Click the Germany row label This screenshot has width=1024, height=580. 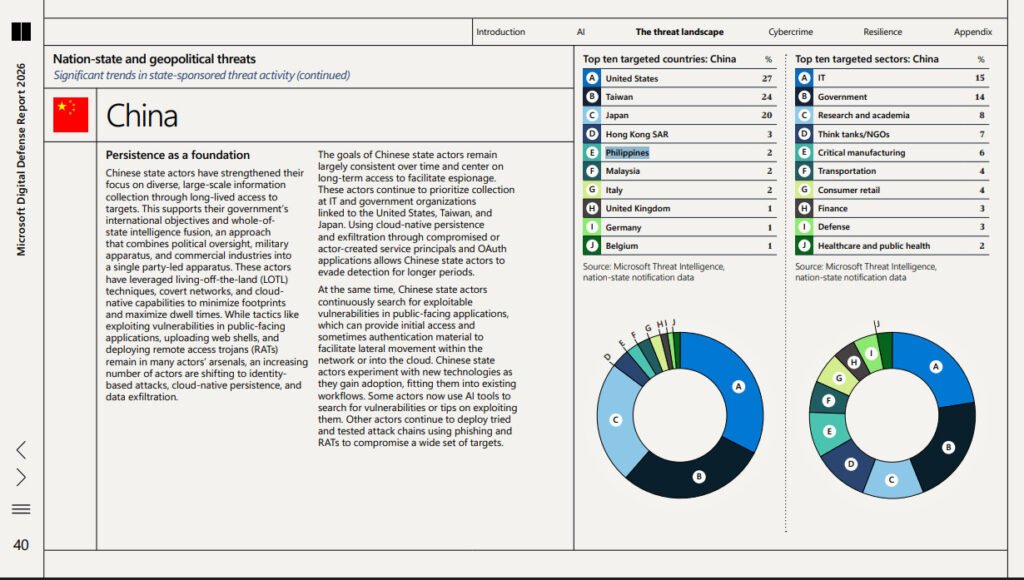pyautogui.click(x=623, y=227)
